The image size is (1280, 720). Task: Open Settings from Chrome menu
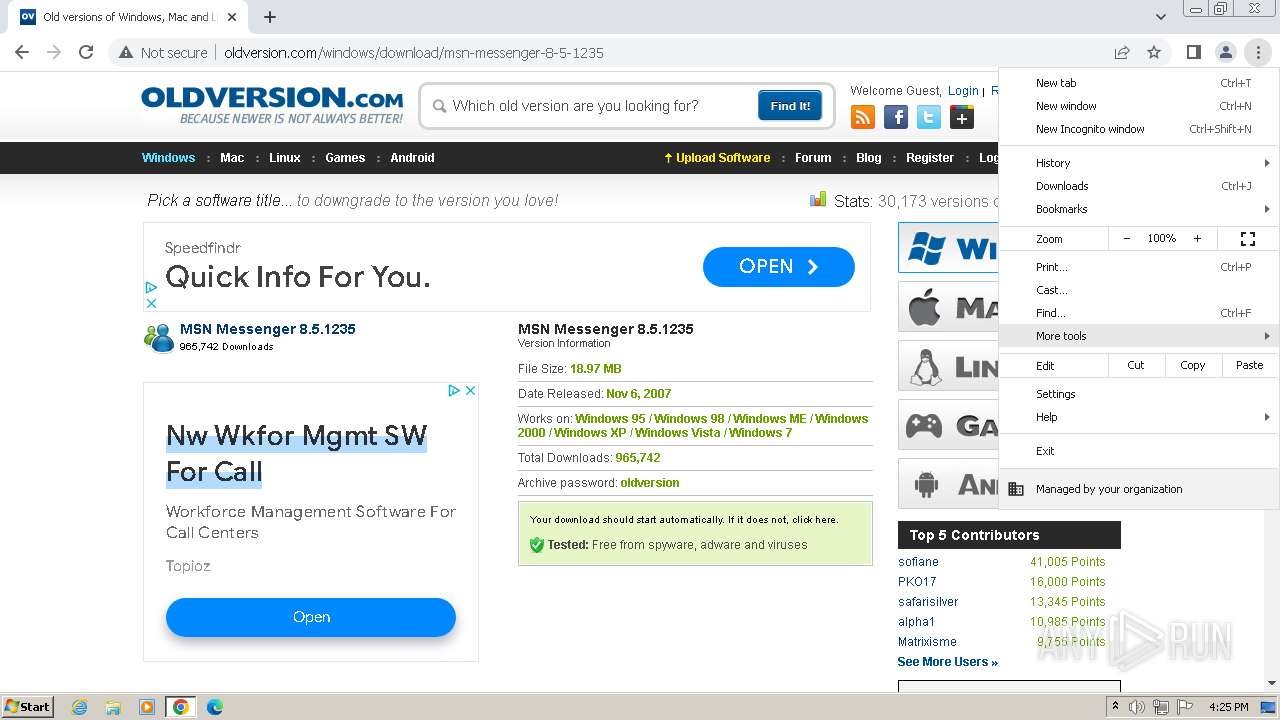coord(1139,394)
